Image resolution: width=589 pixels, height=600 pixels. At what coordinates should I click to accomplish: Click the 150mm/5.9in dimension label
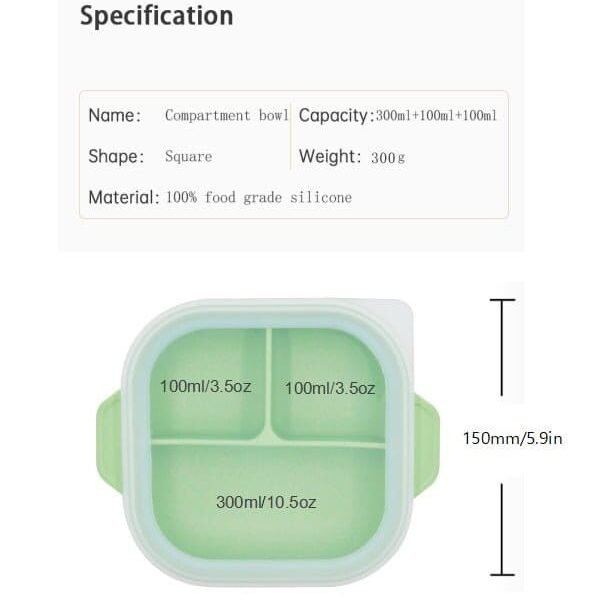click(513, 439)
